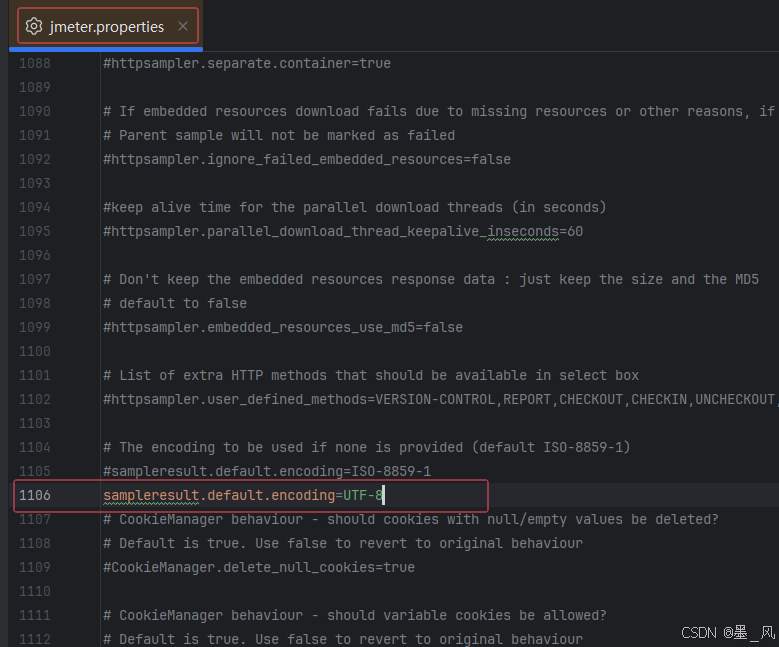The image size is (779, 647).
Task: Click '#httpsampler.ignore_failed_embedded_resources=false' line
Action: (307, 160)
